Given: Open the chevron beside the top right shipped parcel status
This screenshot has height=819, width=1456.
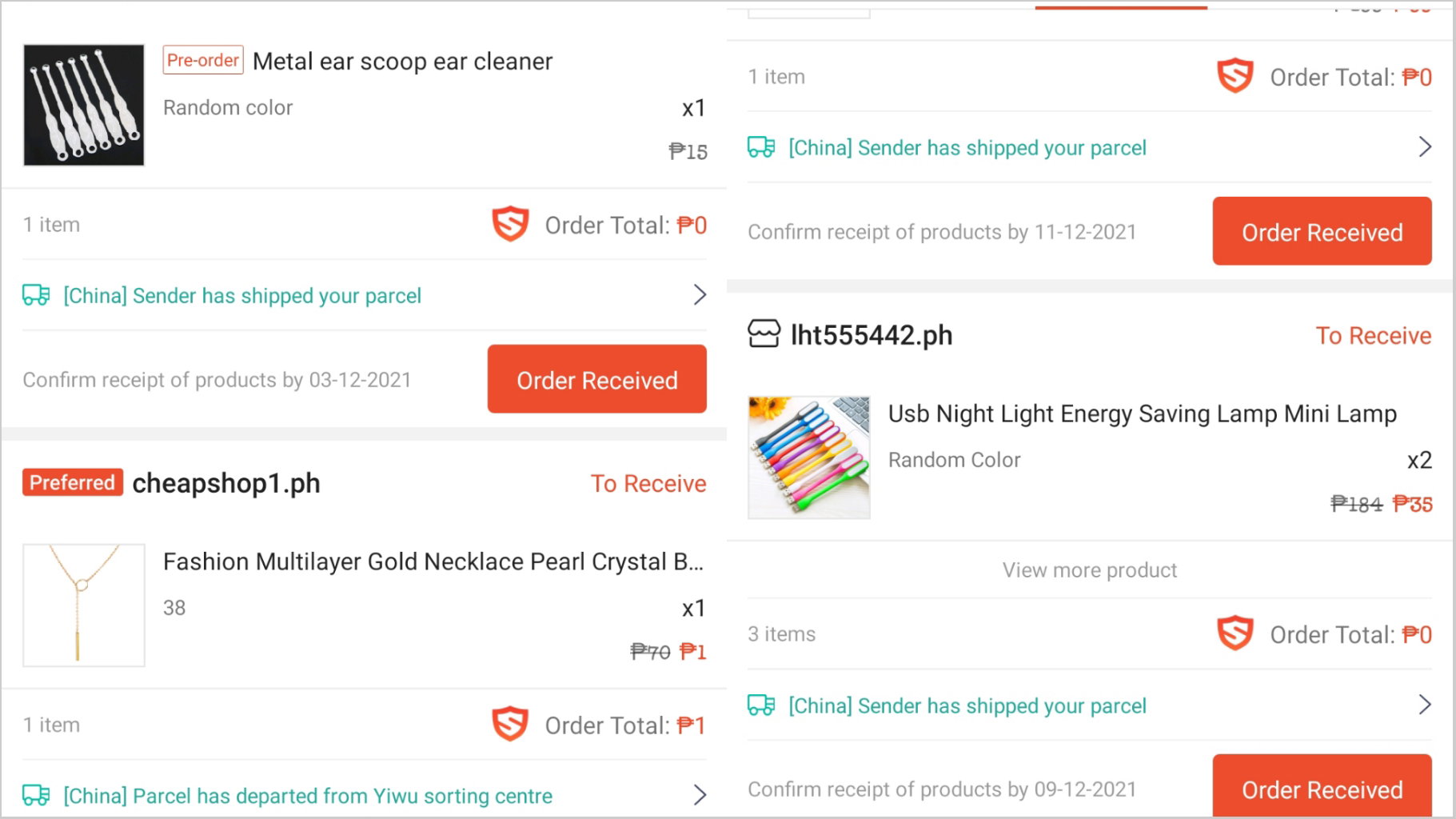Looking at the screenshot, I should (x=1425, y=147).
